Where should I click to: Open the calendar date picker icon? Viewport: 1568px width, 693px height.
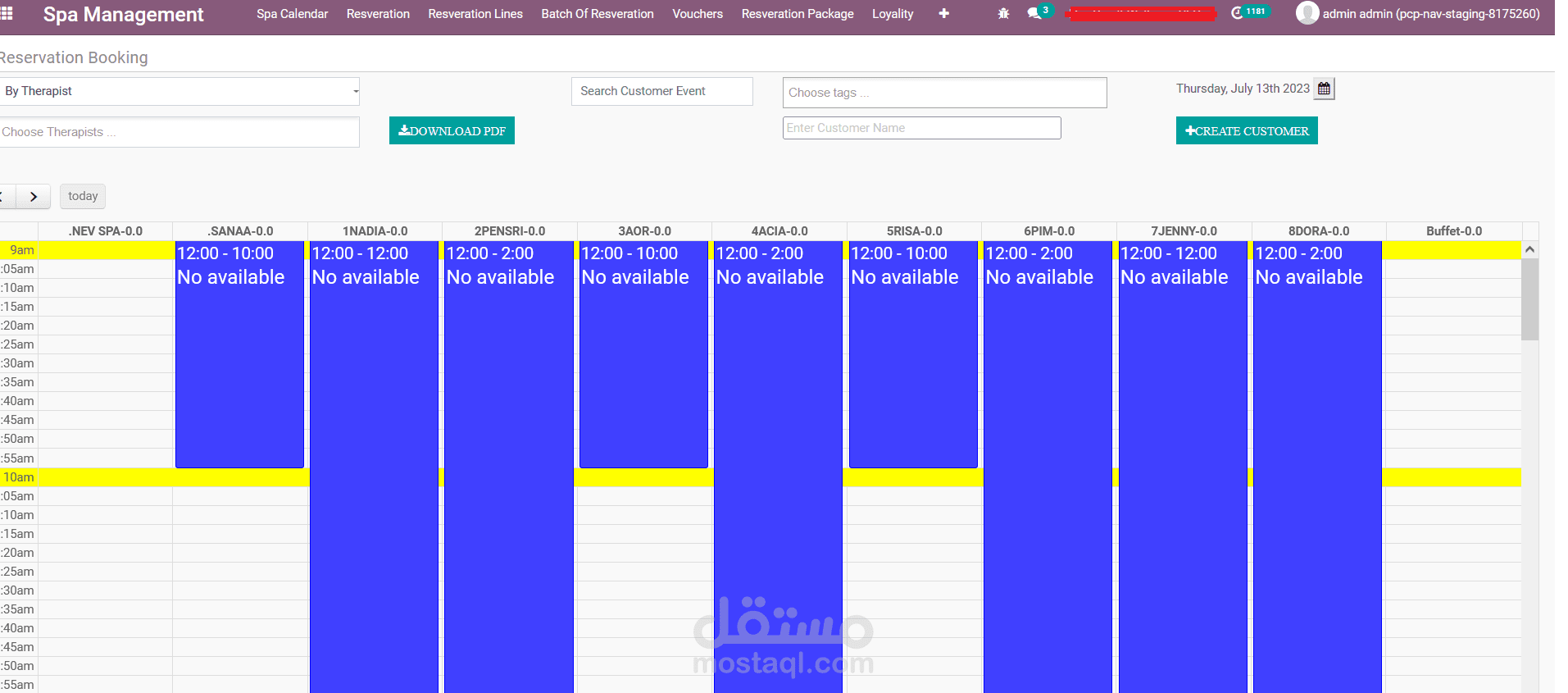1324,89
